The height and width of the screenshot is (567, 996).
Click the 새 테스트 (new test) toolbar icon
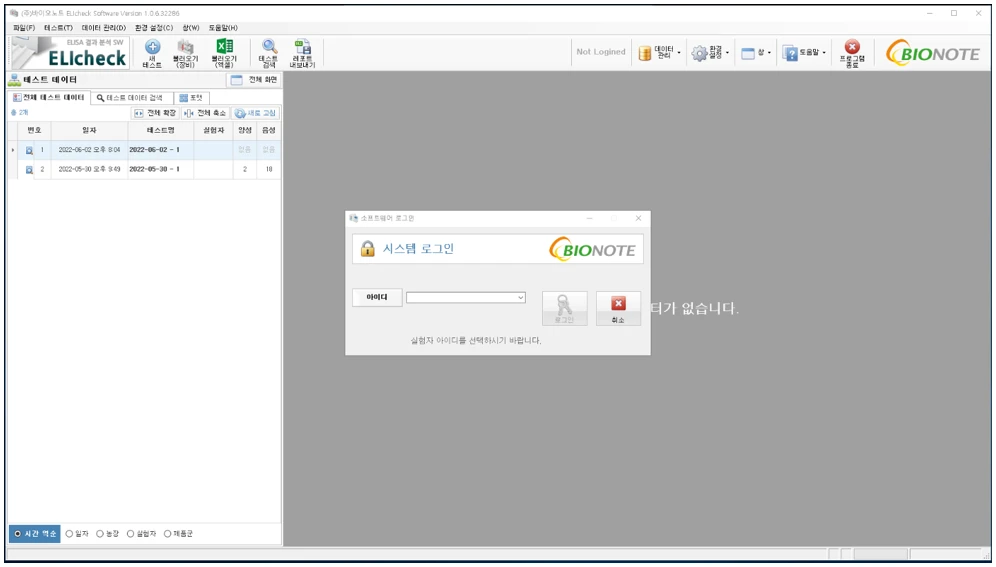coord(152,53)
